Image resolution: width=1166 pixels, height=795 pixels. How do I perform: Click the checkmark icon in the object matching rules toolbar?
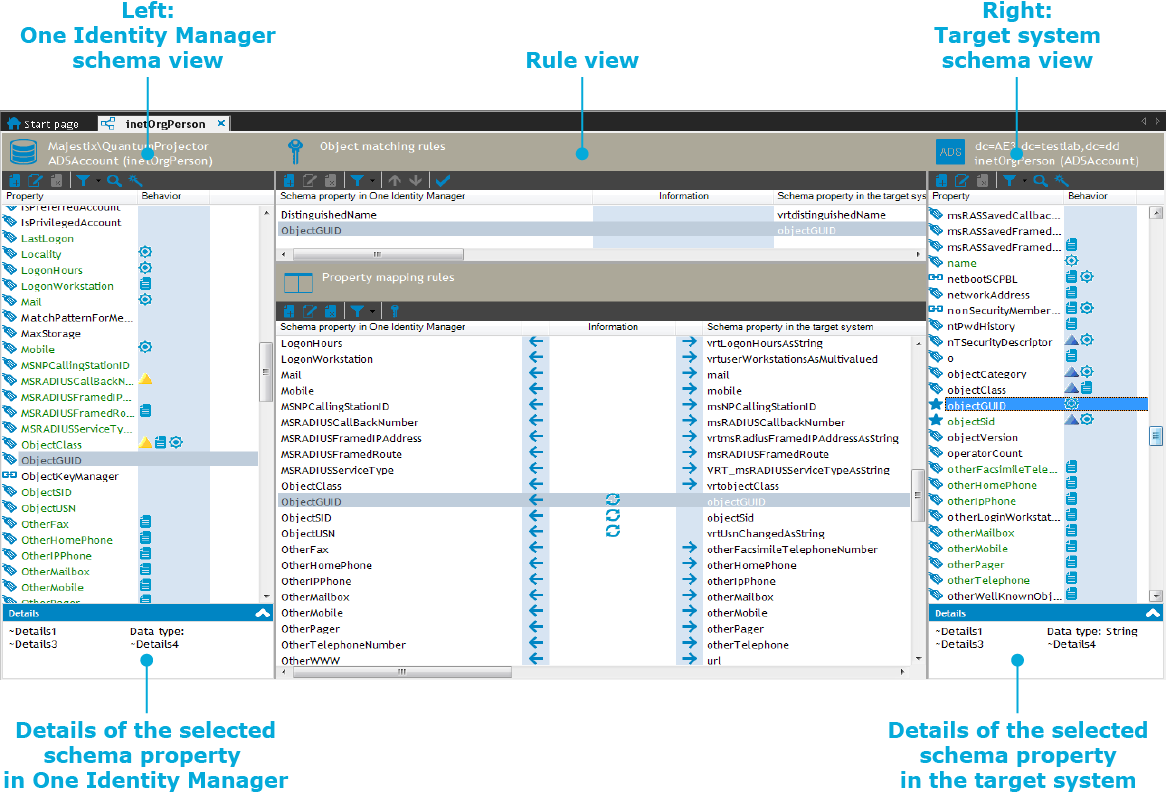[x=442, y=181]
